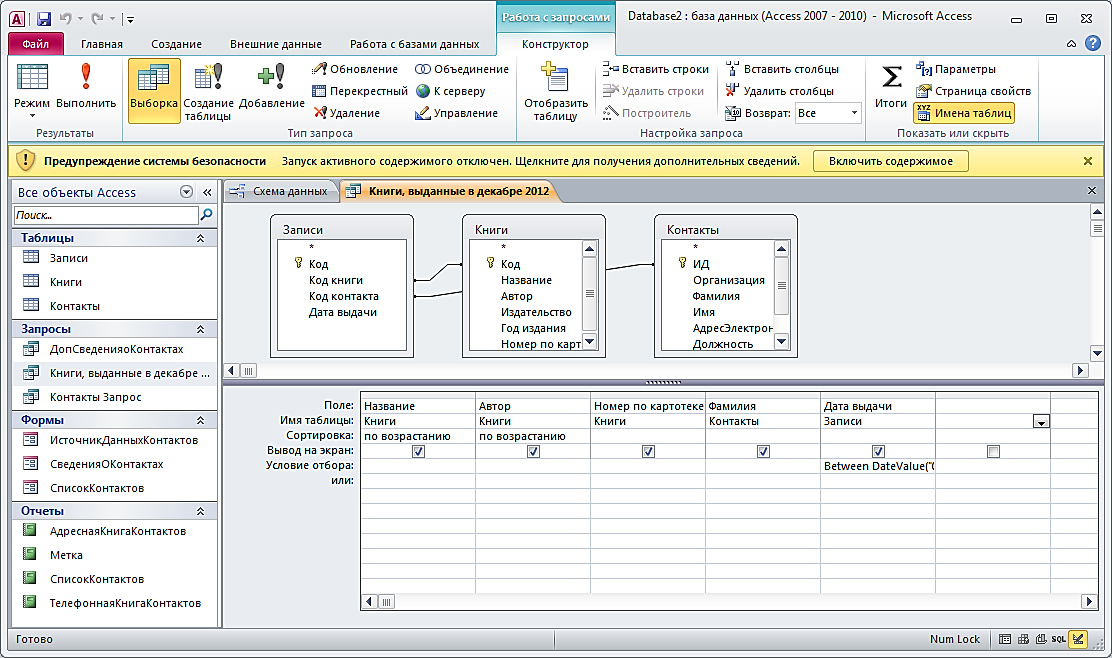The height and width of the screenshot is (658, 1112).
Task: Click the navigation pane Поиск field
Action: pos(106,215)
